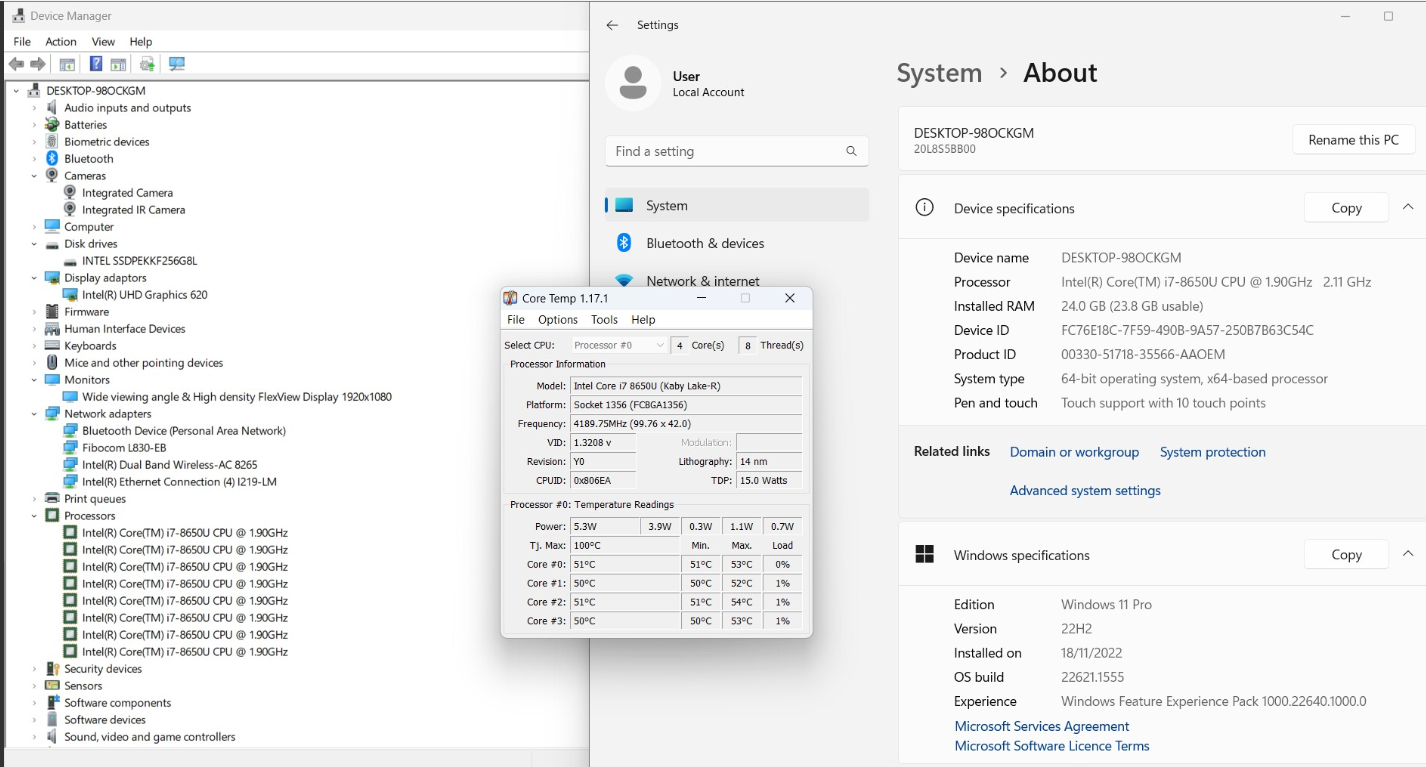
Task: Open the File menu in Device Manager
Action: point(22,41)
